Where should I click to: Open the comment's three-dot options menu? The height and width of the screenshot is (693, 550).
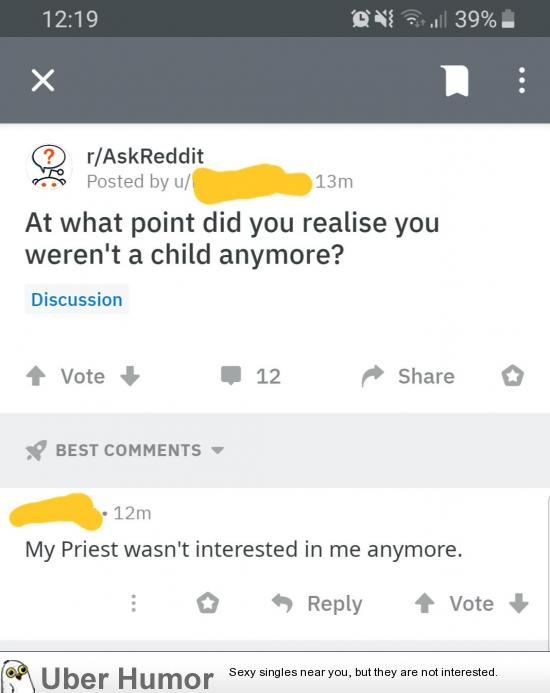click(134, 603)
